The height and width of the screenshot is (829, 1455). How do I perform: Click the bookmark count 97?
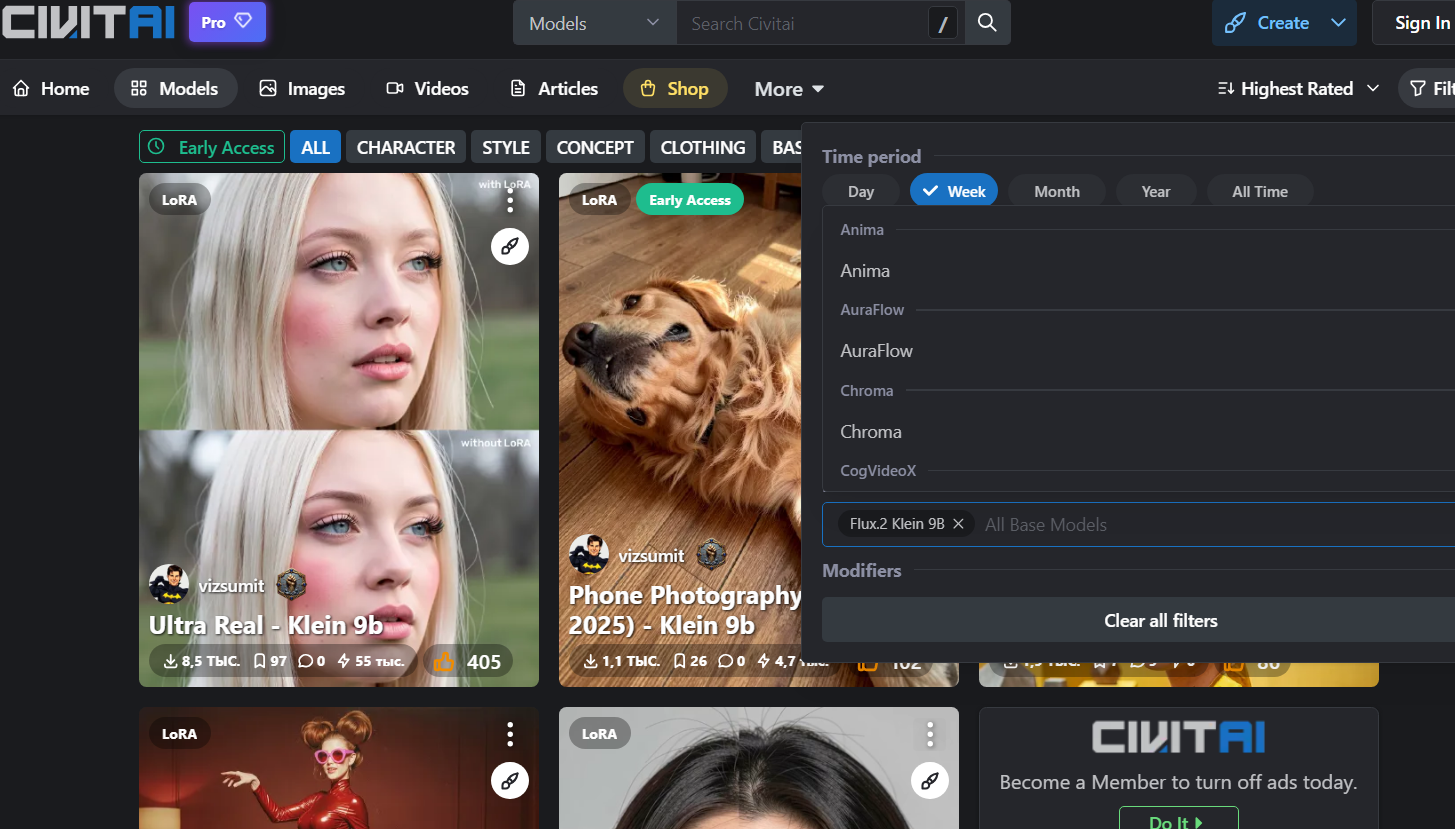(x=270, y=661)
